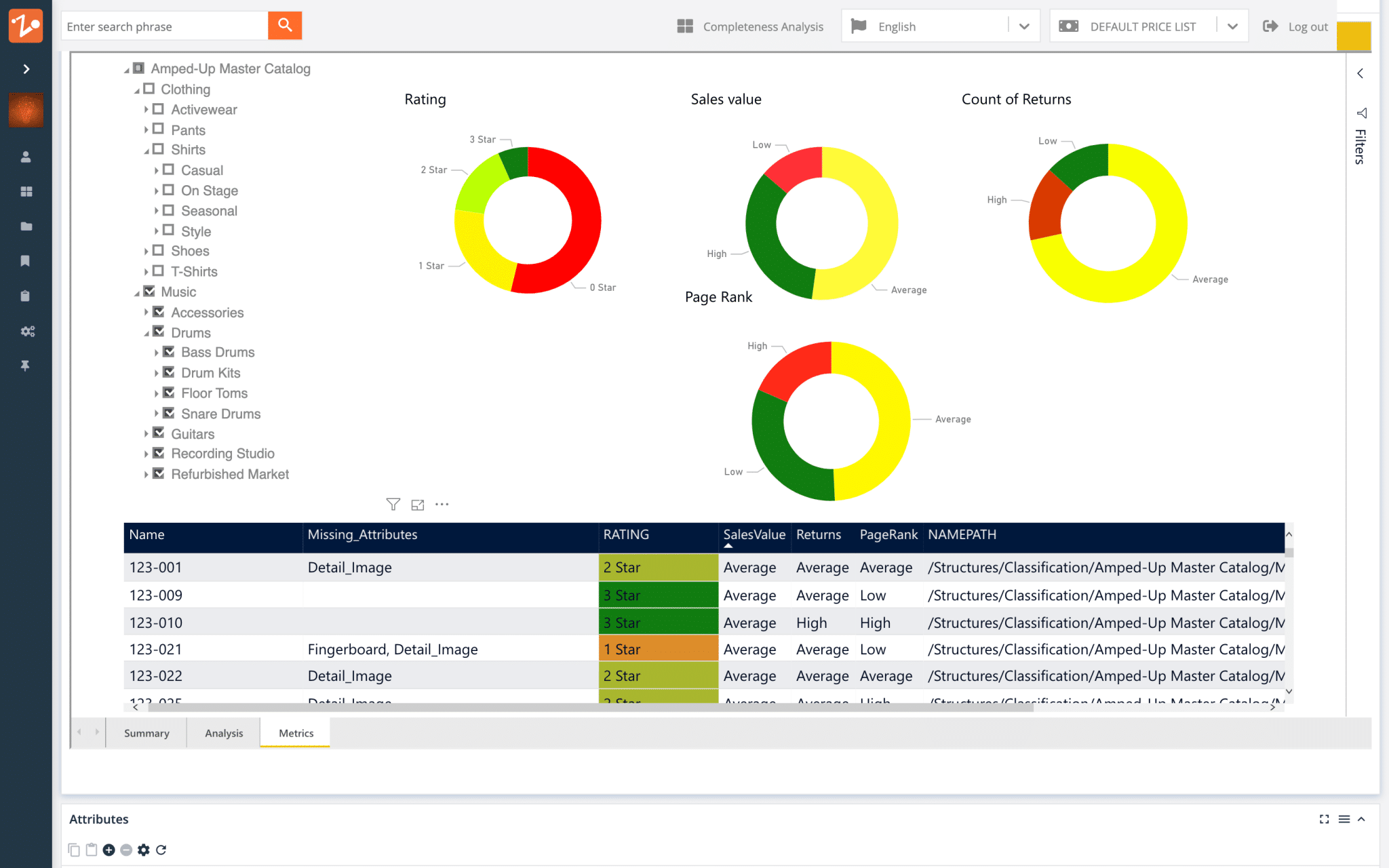The height and width of the screenshot is (868, 1389).
Task: Add an attribute with the plus icon
Action: click(109, 849)
